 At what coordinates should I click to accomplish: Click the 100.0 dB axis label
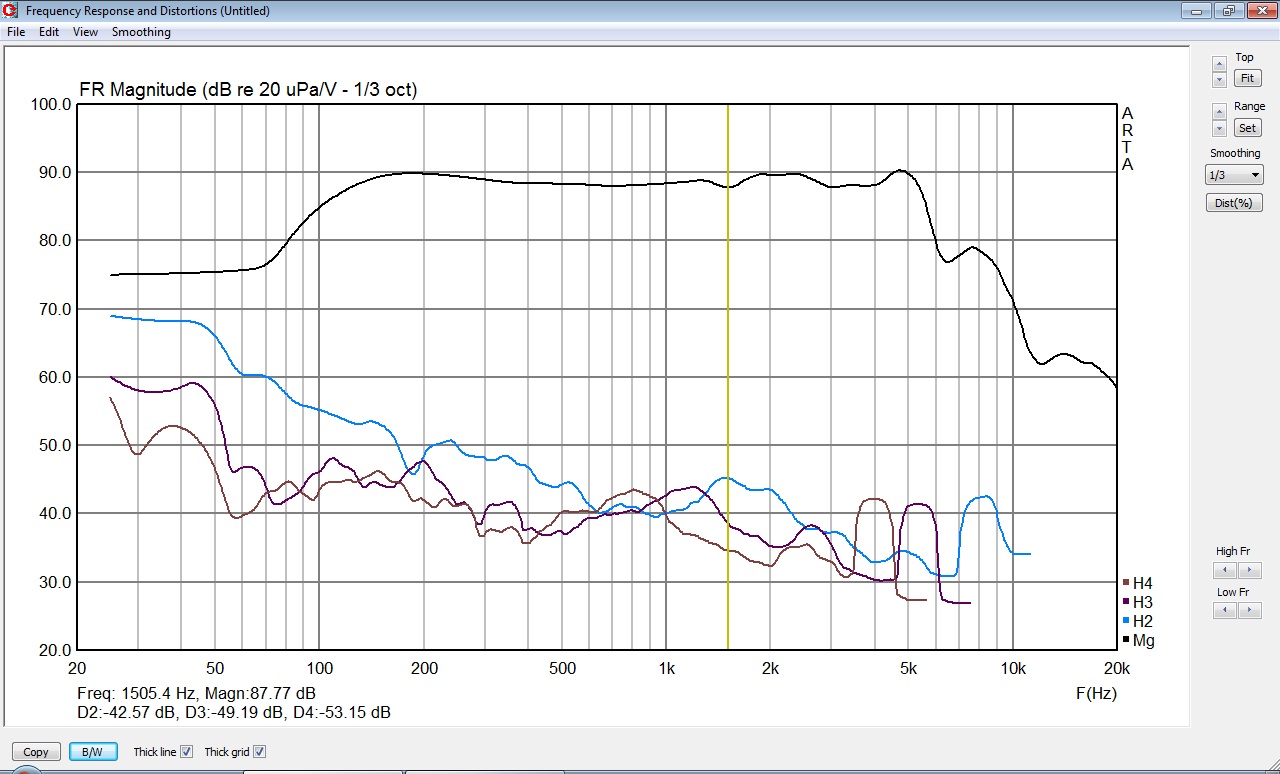51,104
